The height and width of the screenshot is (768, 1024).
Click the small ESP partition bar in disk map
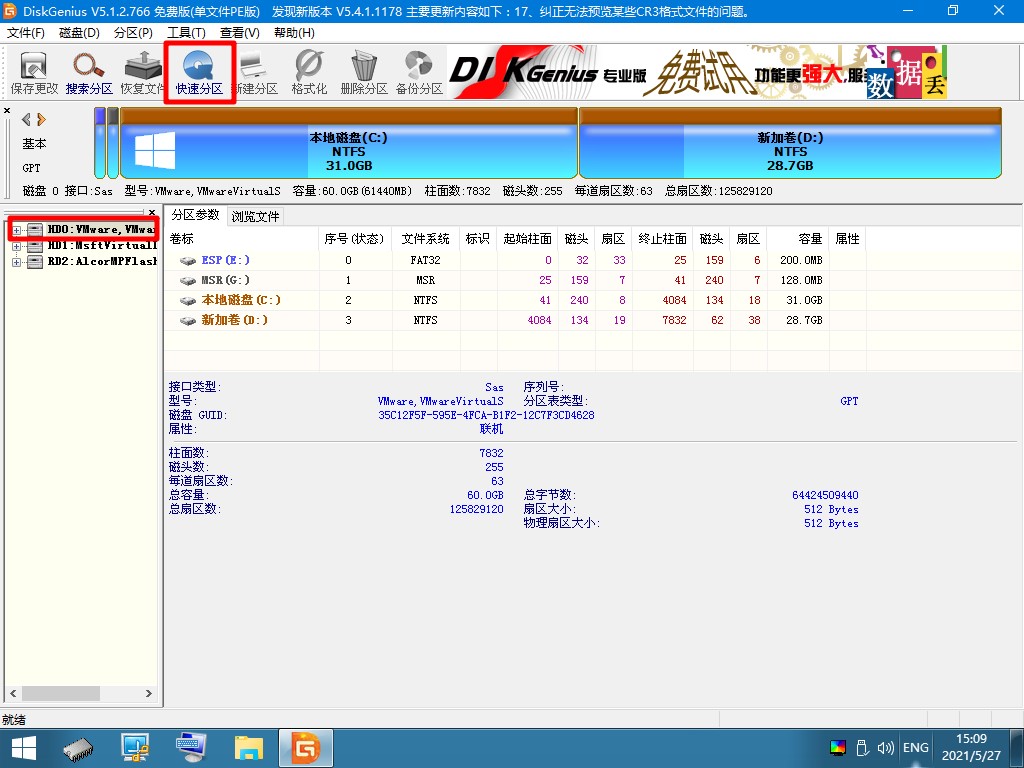click(100, 143)
